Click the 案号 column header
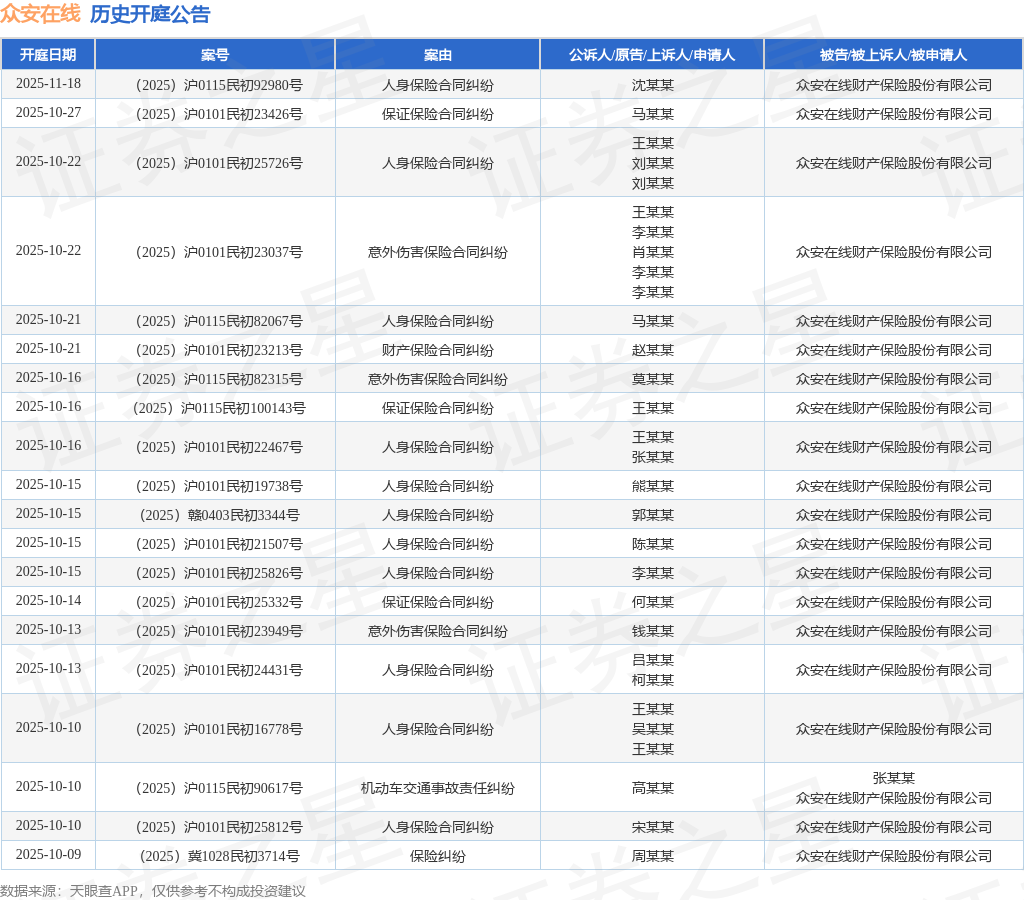Viewport: 1024px width, 900px height. point(215,55)
